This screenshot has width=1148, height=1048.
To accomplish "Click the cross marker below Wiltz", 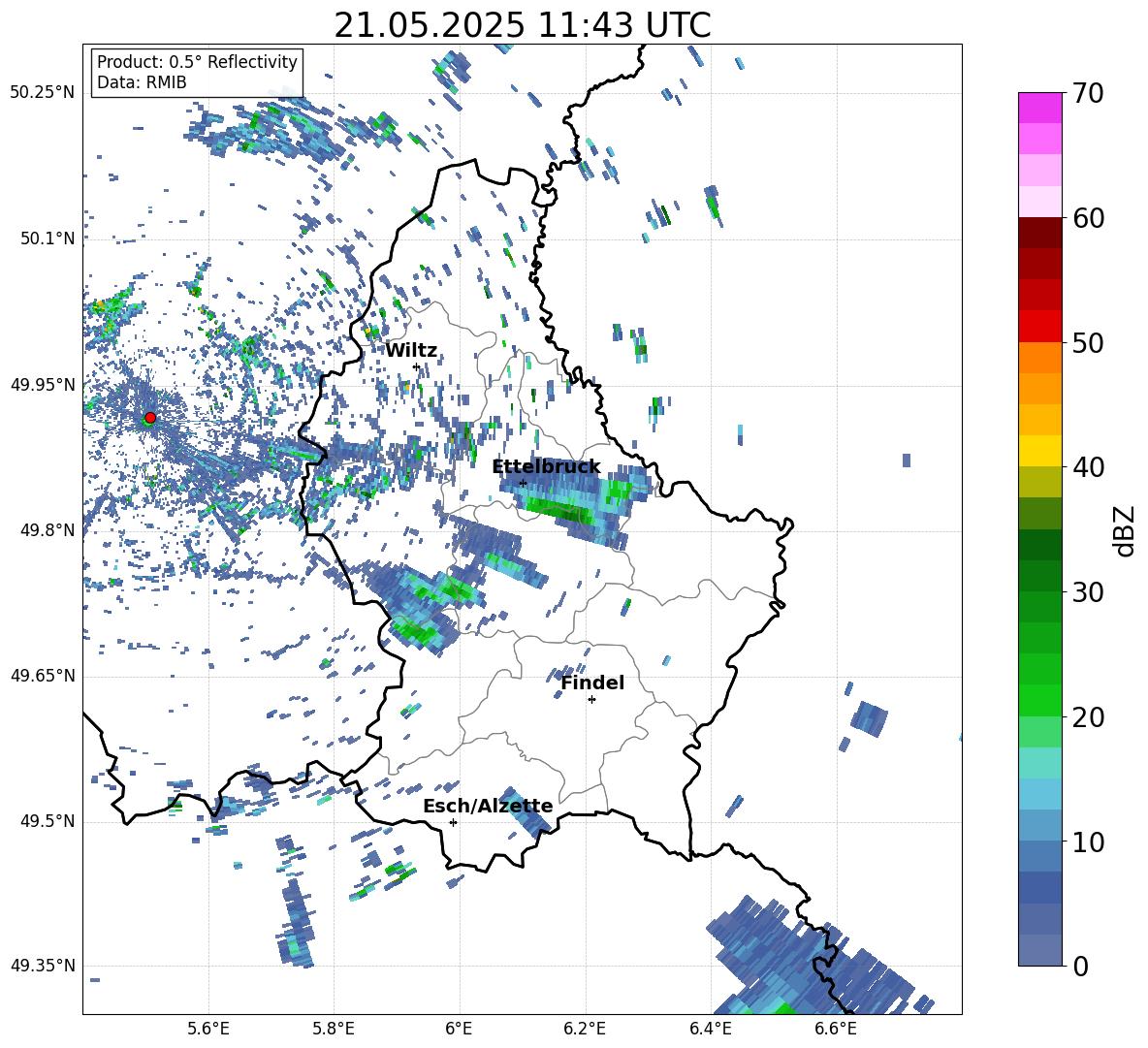I will pyautogui.click(x=416, y=366).
